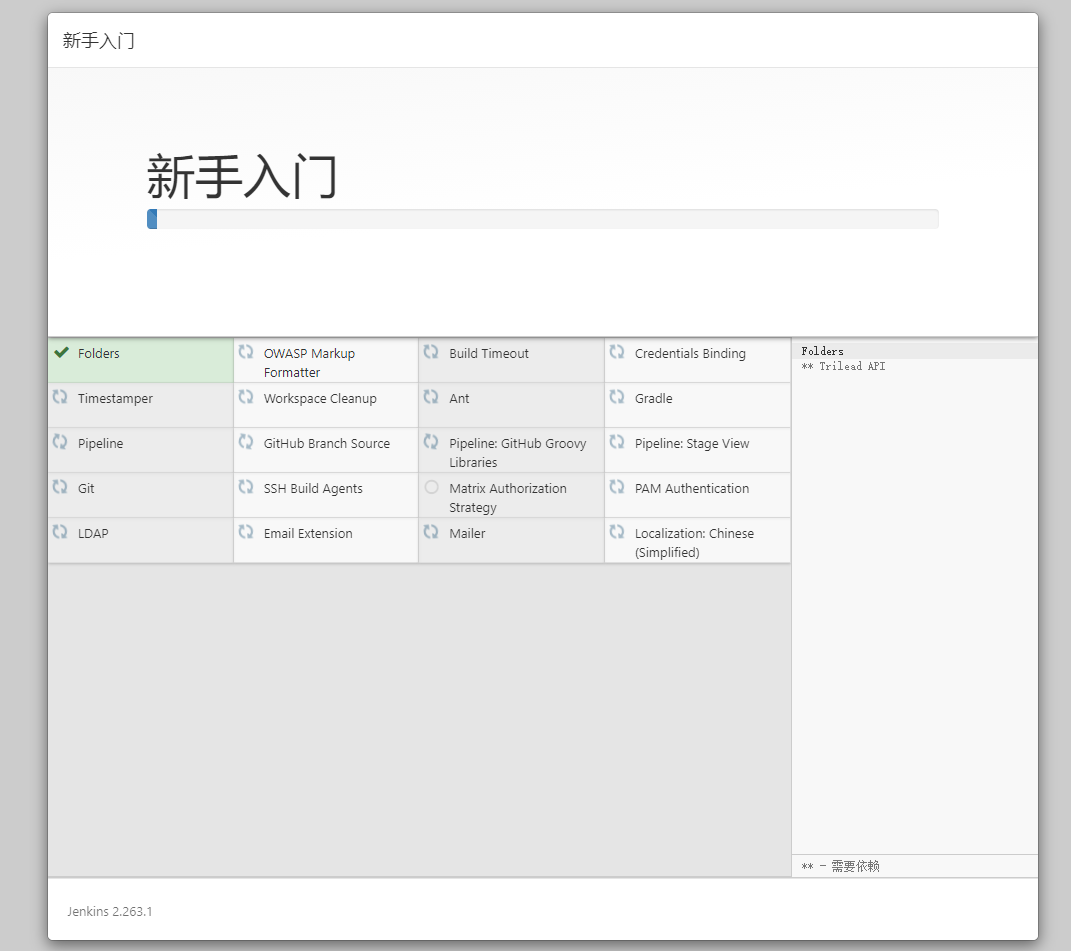
Task: Click the installation progress bar
Action: [x=542, y=219]
